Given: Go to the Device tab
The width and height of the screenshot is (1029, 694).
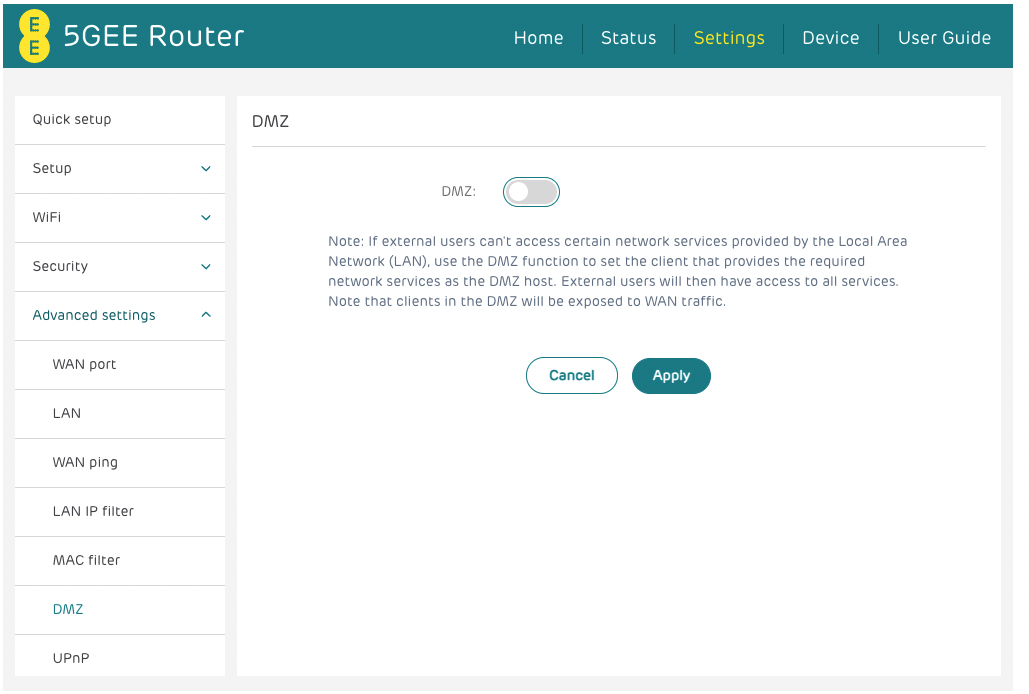Looking at the screenshot, I should [830, 38].
